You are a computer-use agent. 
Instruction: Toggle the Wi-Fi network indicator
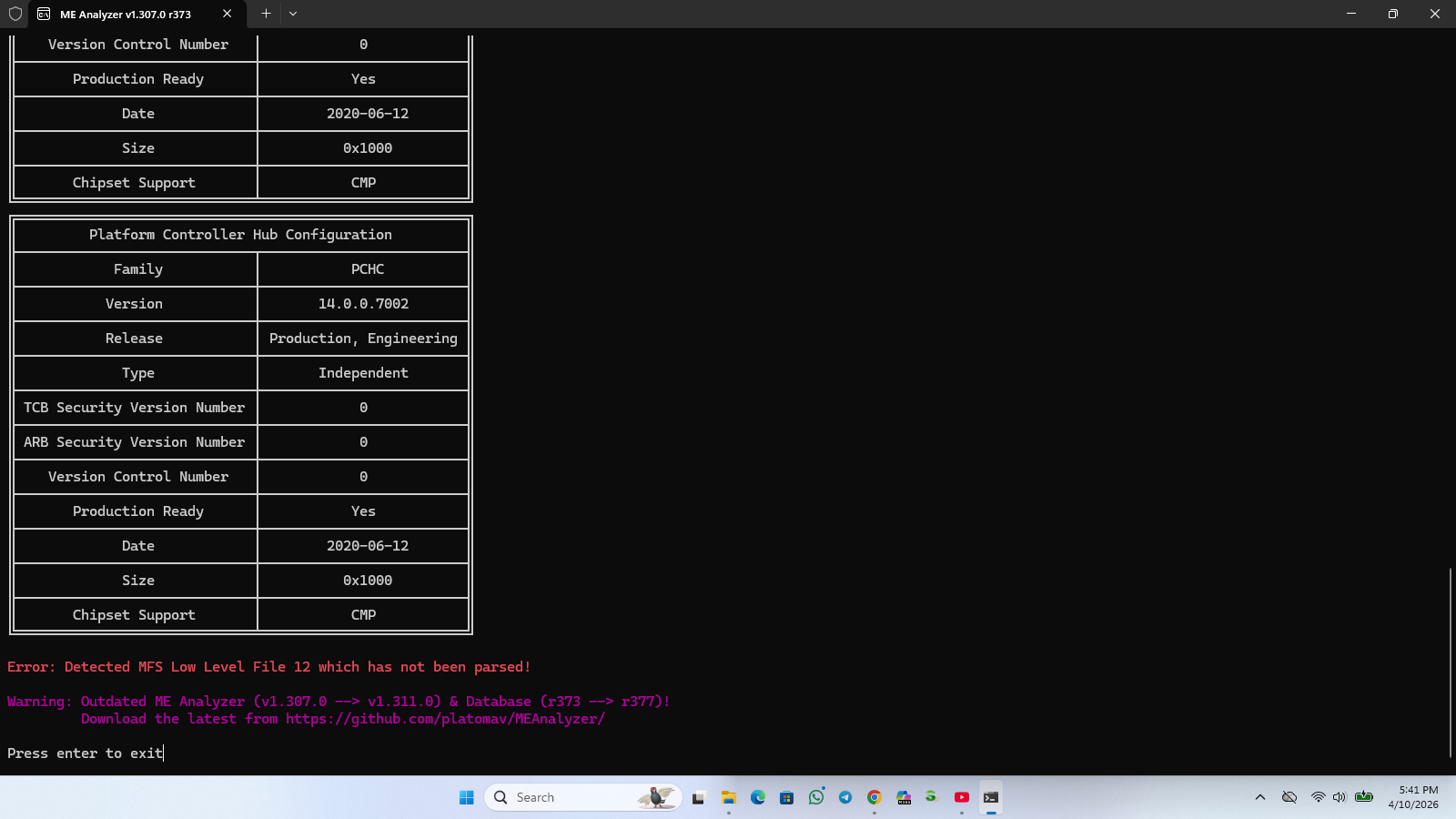[x=1319, y=796]
